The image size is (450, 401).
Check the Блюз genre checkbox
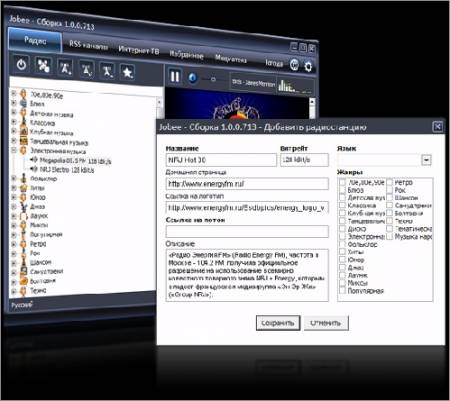coord(342,190)
